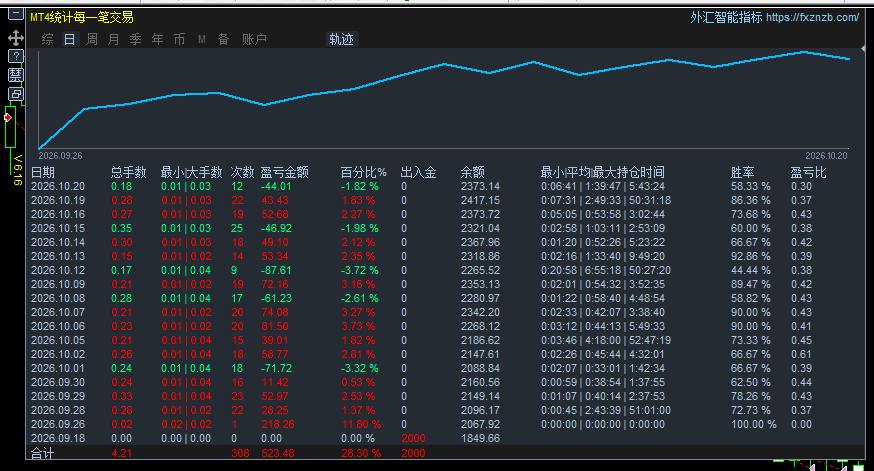Viewport: 874px width, 471px height.
Task: Click the 218.26 profit value
Action: [x=278, y=424]
